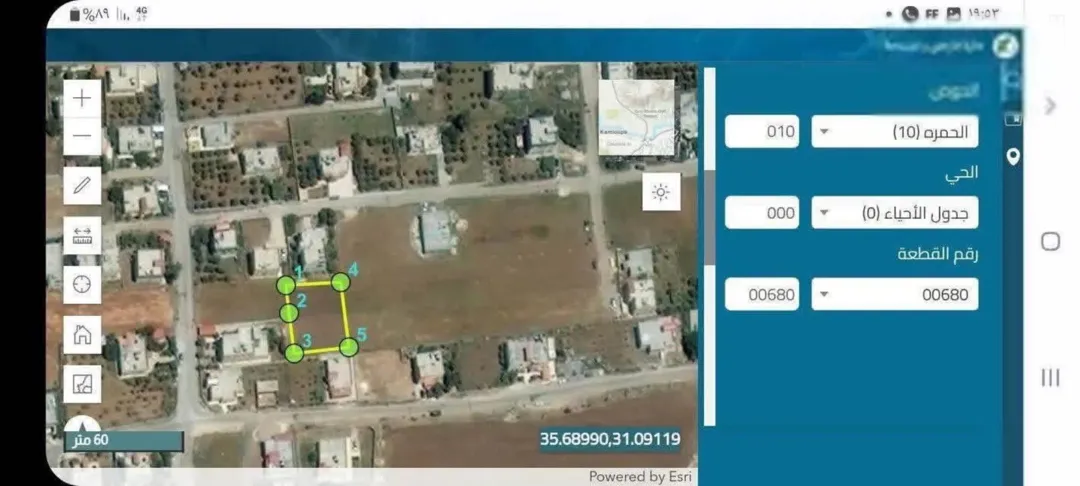Tap the Android back chevron
Viewport: 1080px width, 486px height.
click(x=1050, y=105)
